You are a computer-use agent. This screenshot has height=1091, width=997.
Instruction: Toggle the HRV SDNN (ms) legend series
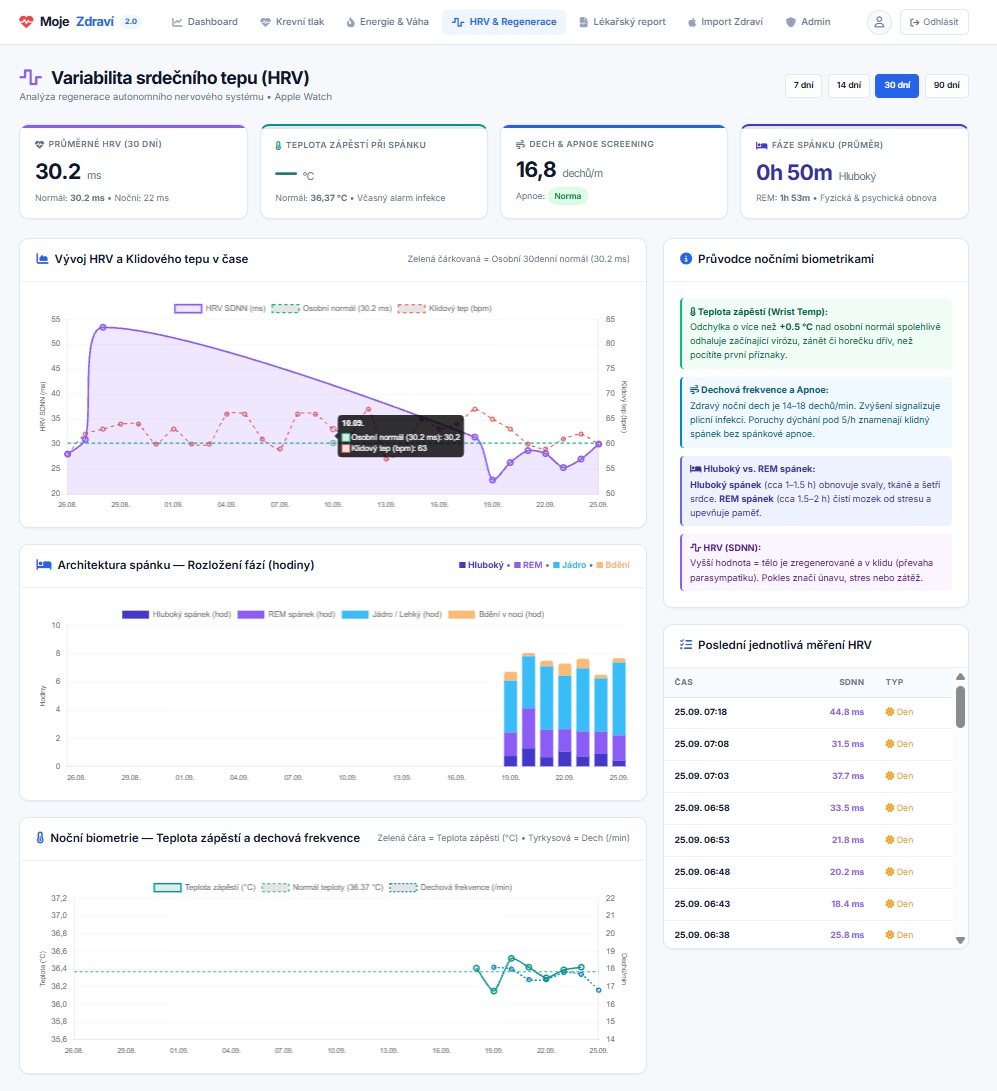coord(220,308)
